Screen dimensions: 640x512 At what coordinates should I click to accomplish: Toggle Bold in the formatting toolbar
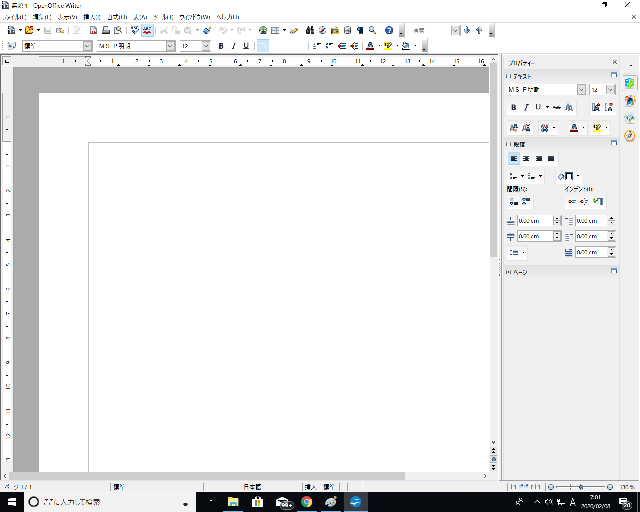220,46
